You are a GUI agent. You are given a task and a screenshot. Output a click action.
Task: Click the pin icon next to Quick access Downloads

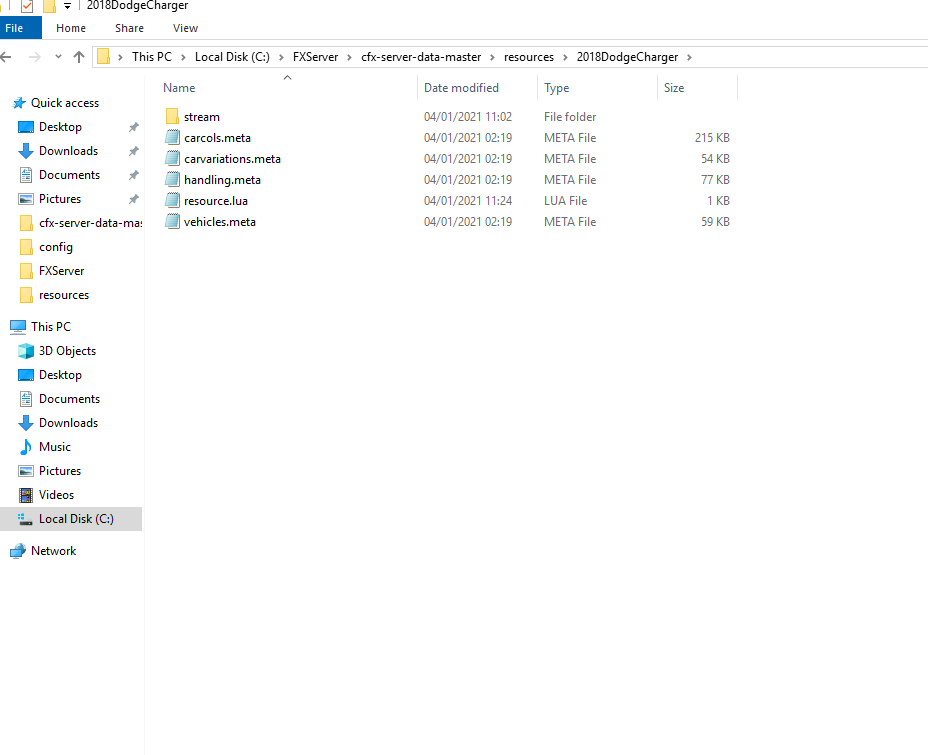click(x=134, y=151)
